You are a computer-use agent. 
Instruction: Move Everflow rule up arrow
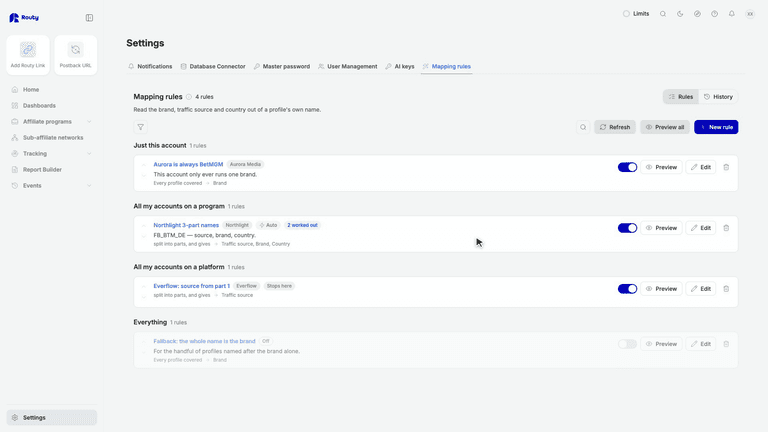tap(144, 287)
